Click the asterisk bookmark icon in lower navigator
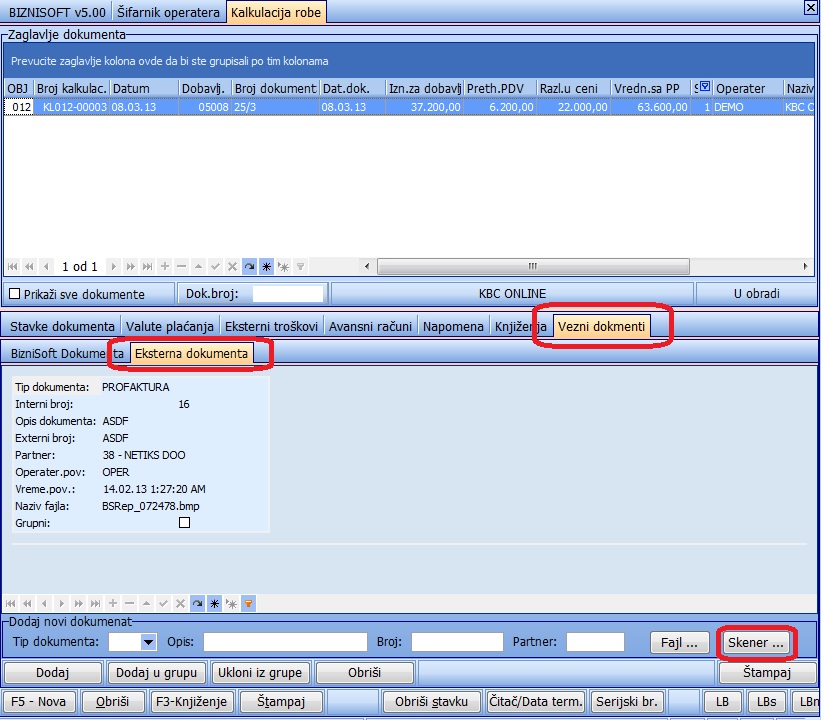 point(214,604)
